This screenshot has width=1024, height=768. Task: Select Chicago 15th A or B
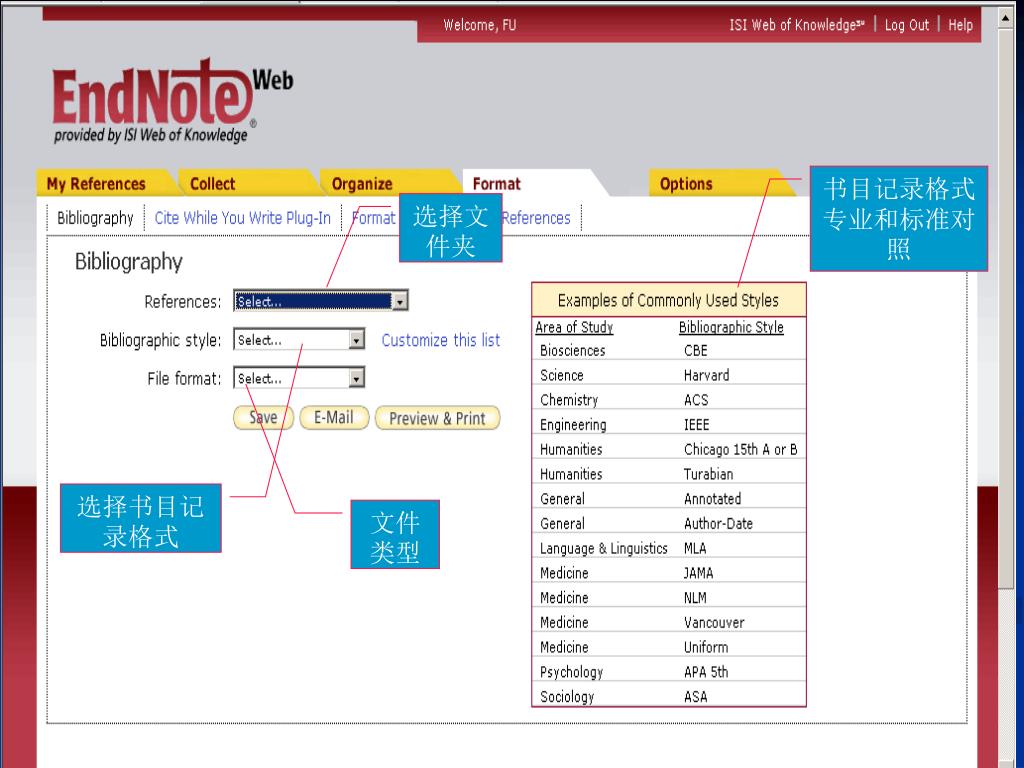[741, 450]
